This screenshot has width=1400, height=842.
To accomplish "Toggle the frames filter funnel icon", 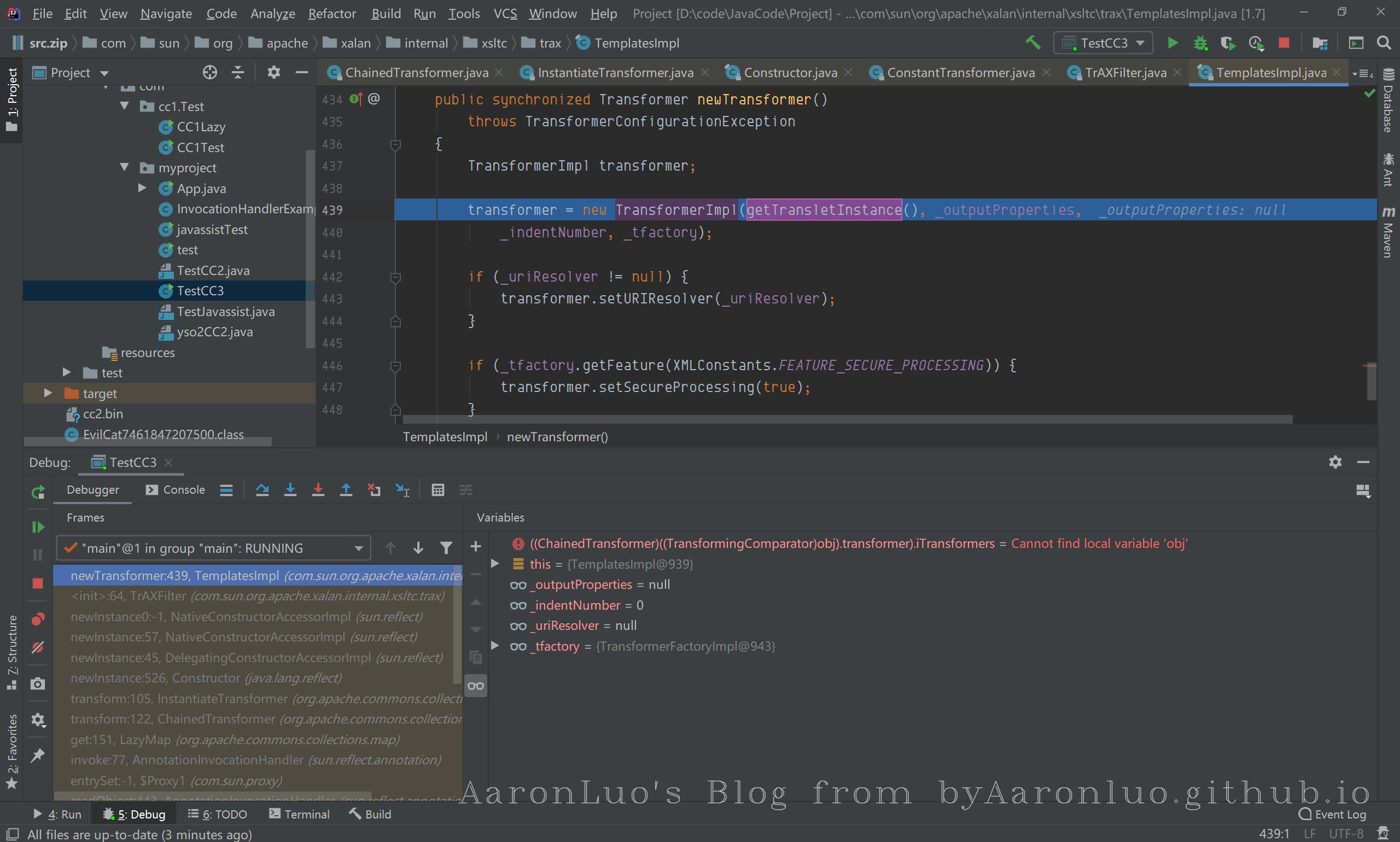I will coord(446,548).
